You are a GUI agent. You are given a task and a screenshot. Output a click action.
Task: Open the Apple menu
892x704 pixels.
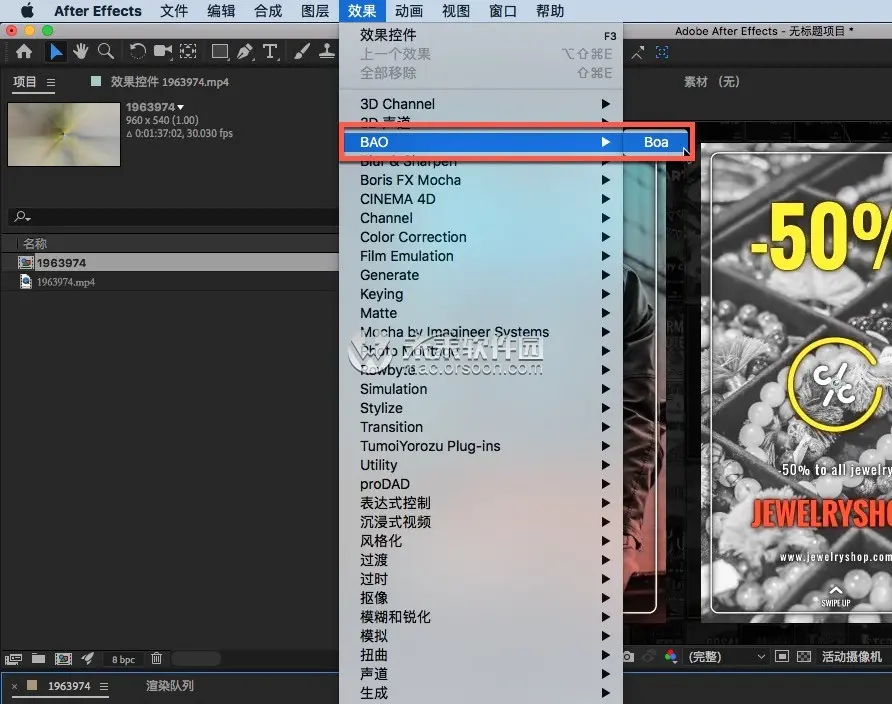(27, 11)
